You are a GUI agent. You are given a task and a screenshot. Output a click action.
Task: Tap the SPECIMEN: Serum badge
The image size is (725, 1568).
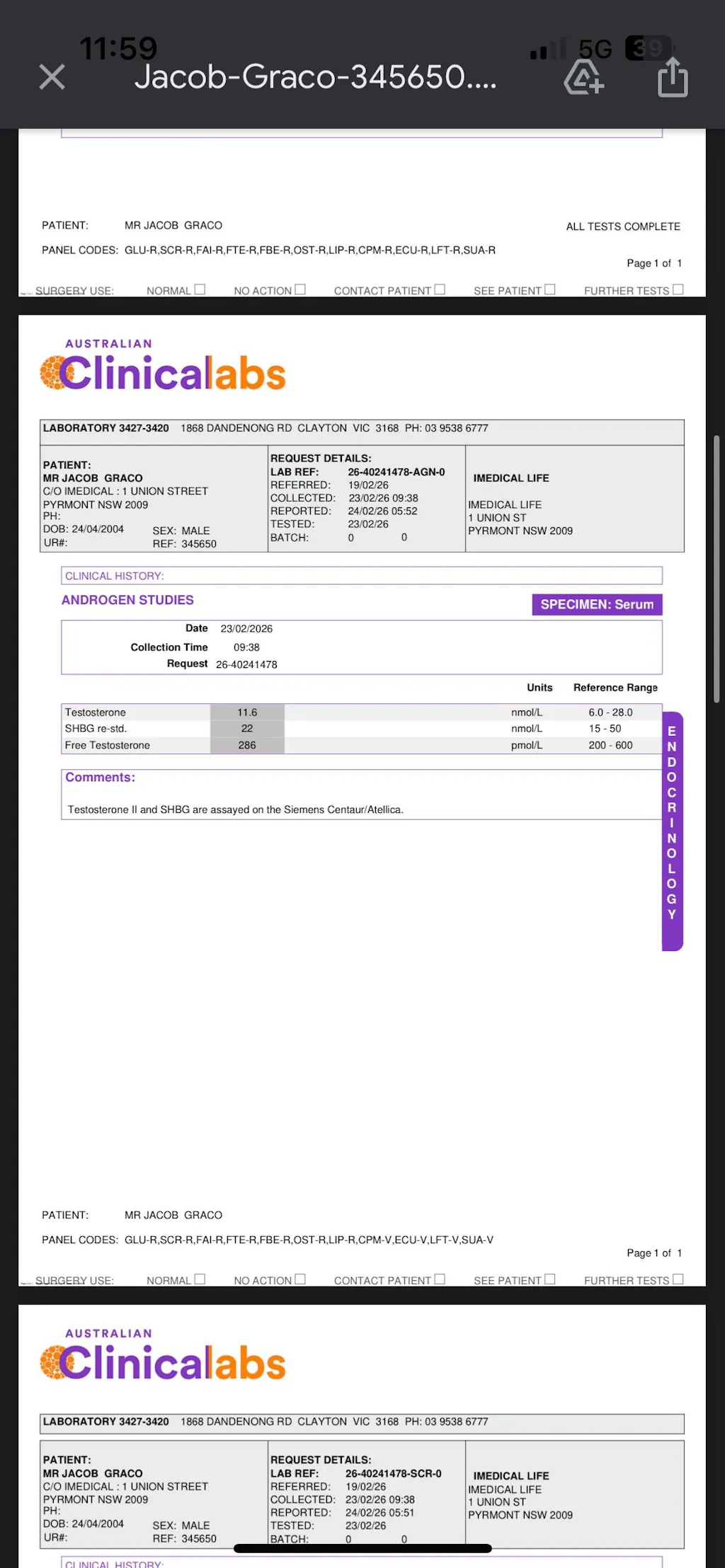pyautogui.click(x=597, y=604)
